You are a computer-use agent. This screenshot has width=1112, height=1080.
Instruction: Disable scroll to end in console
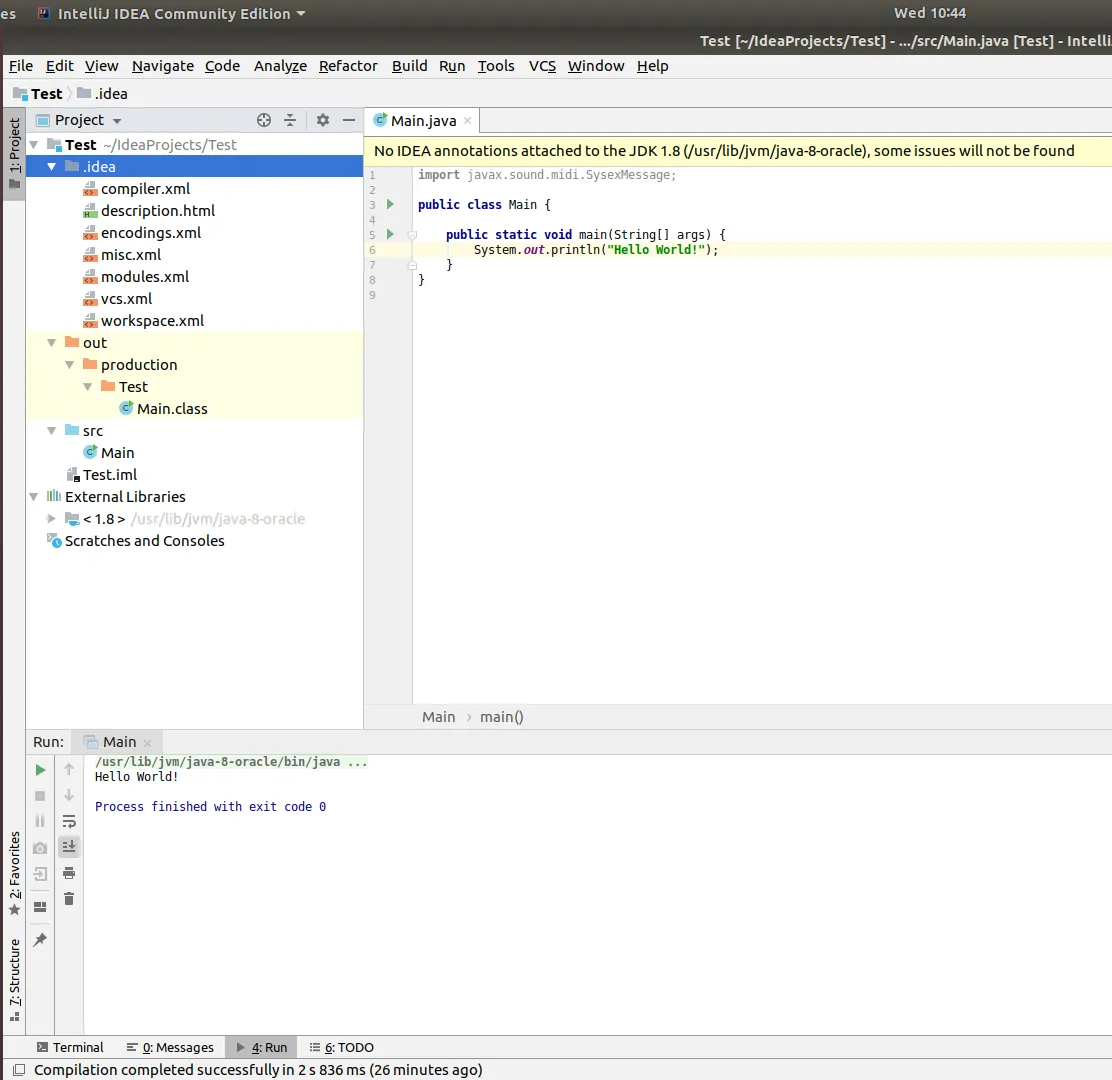[x=68, y=846]
